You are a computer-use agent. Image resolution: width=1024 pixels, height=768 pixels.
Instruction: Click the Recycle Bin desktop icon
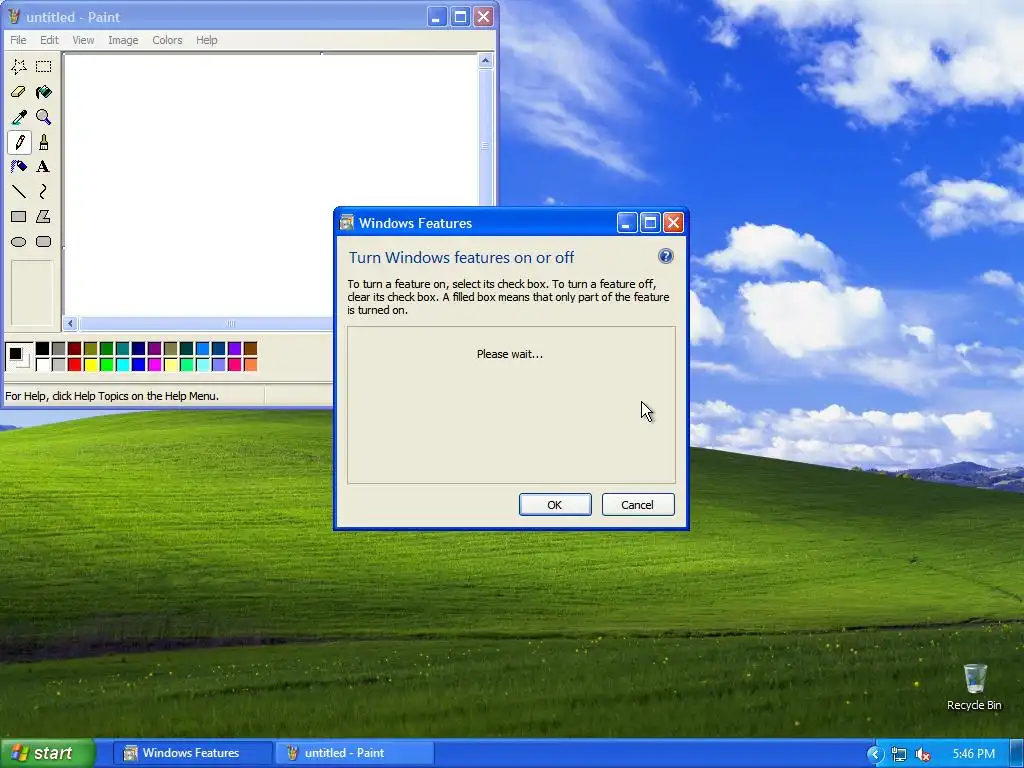(974, 687)
